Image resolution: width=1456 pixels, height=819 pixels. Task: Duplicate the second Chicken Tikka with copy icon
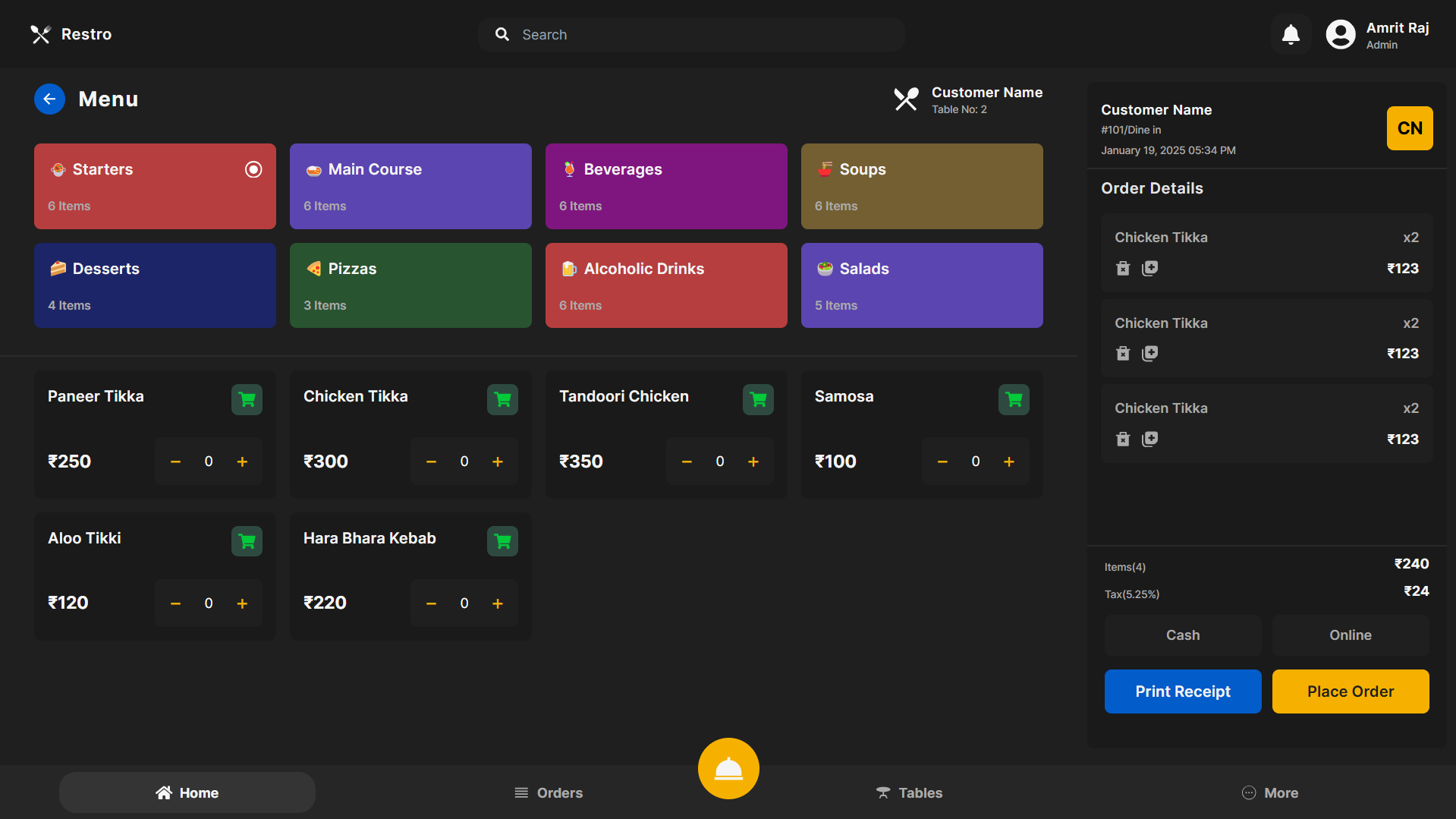[x=1149, y=353]
